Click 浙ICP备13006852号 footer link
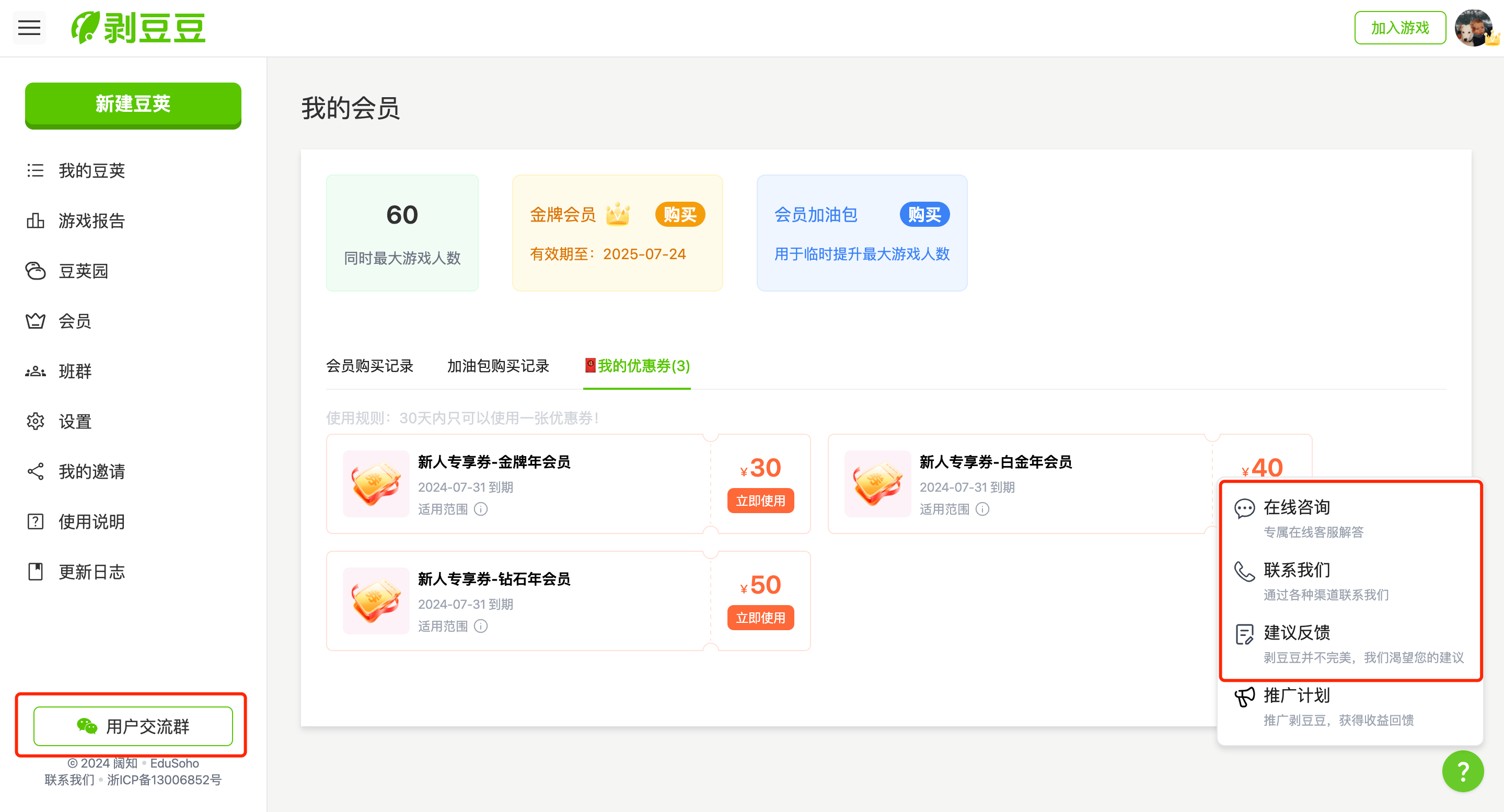Screen dimensions: 1504x812 [x=164, y=779]
